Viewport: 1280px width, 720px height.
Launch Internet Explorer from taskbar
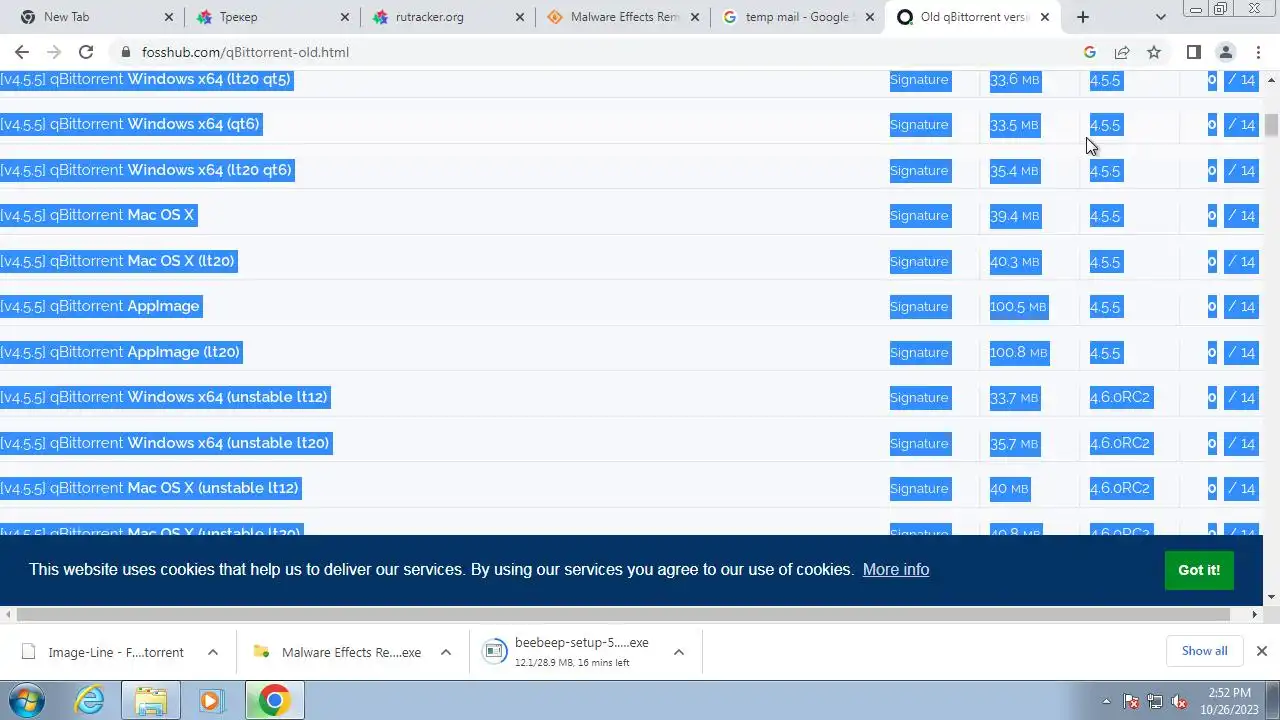click(90, 701)
